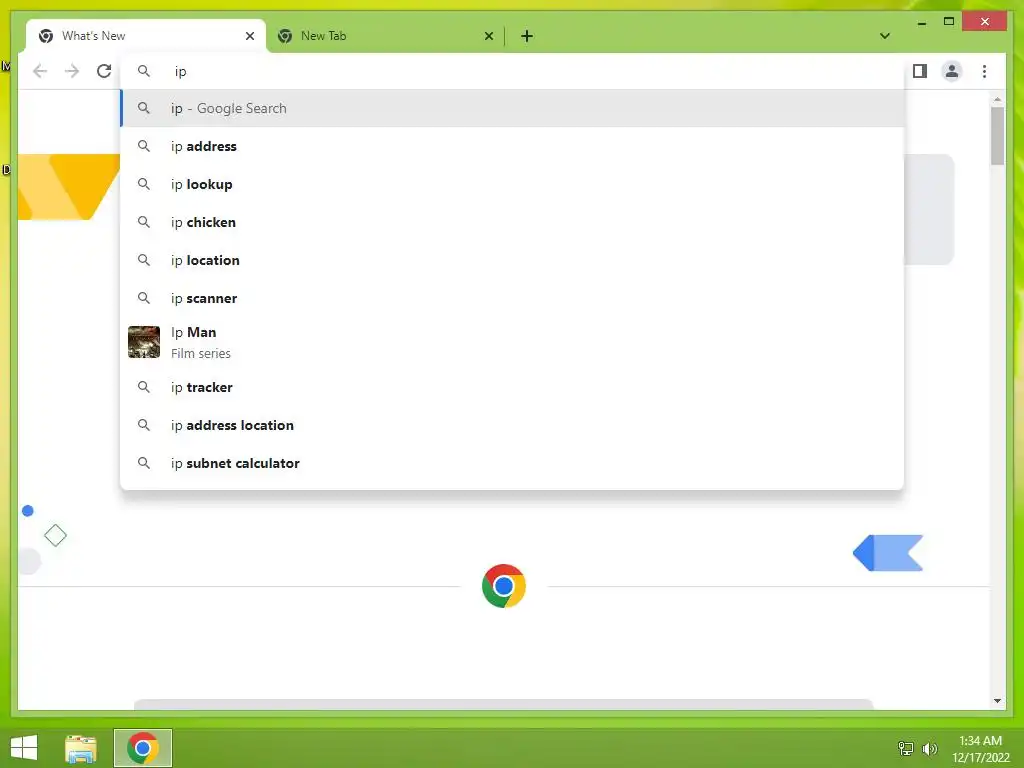Click the browser forward arrow
This screenshot has width=1024, height=768.
click(x=72, y=71)
